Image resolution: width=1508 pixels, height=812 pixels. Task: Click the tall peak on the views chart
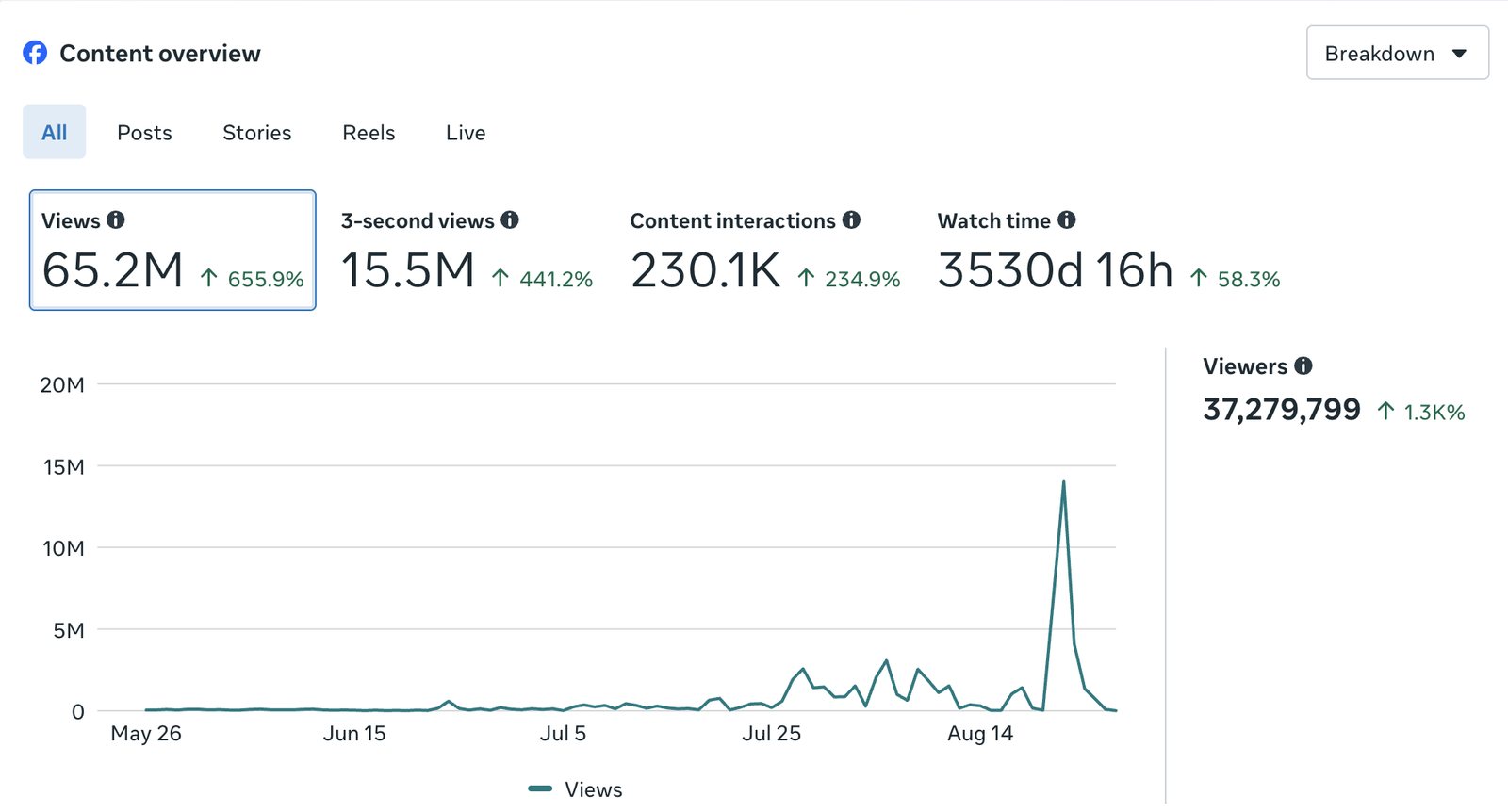click(x=1063, y=483)
